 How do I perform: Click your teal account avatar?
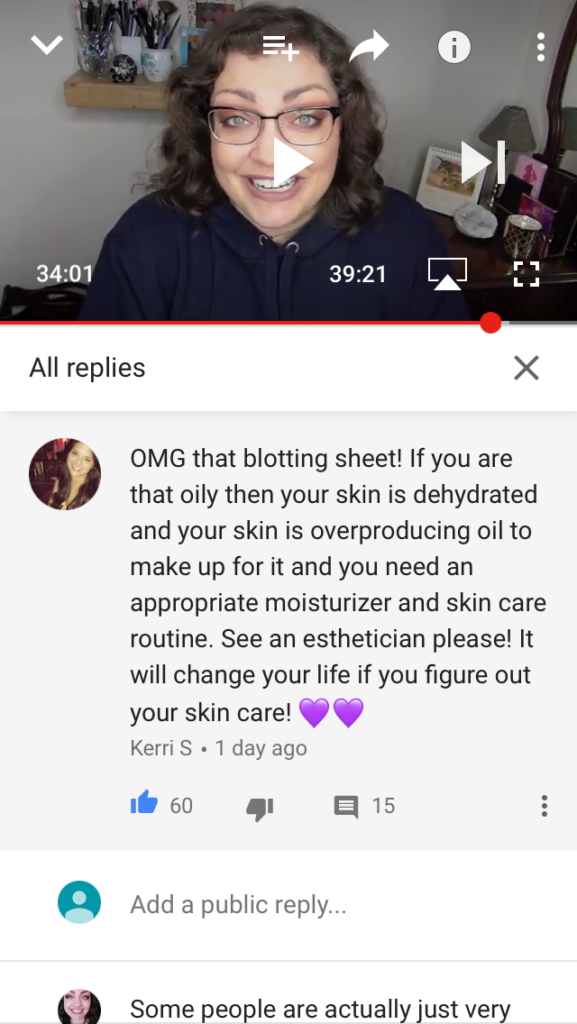(x=80, y=902)
